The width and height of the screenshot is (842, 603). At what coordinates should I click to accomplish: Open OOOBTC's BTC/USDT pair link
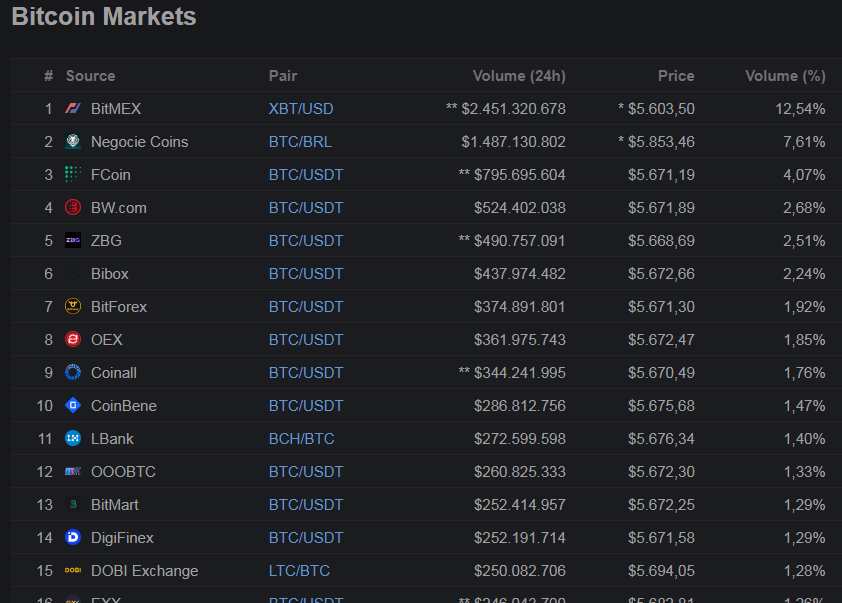point(306,471)
